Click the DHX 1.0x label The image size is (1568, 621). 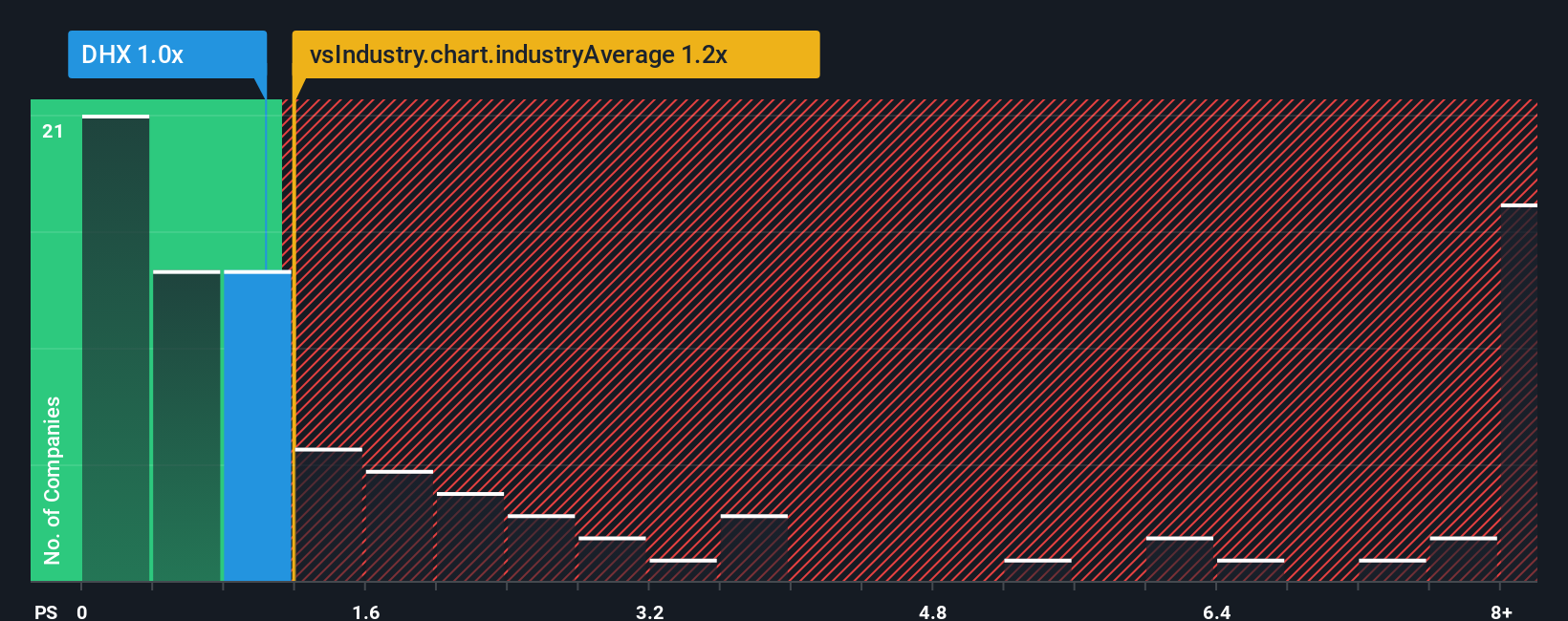pyautogui.click(x=167, y=54)
